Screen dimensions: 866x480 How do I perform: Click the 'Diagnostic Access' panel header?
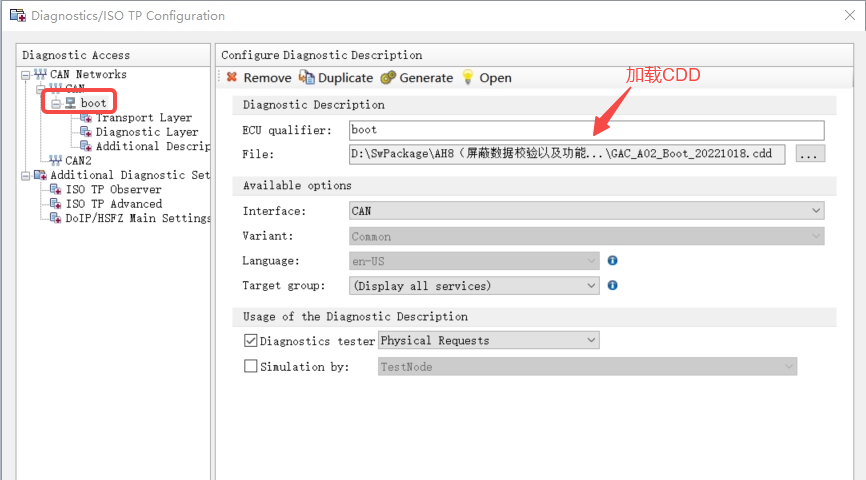point(76,55)
